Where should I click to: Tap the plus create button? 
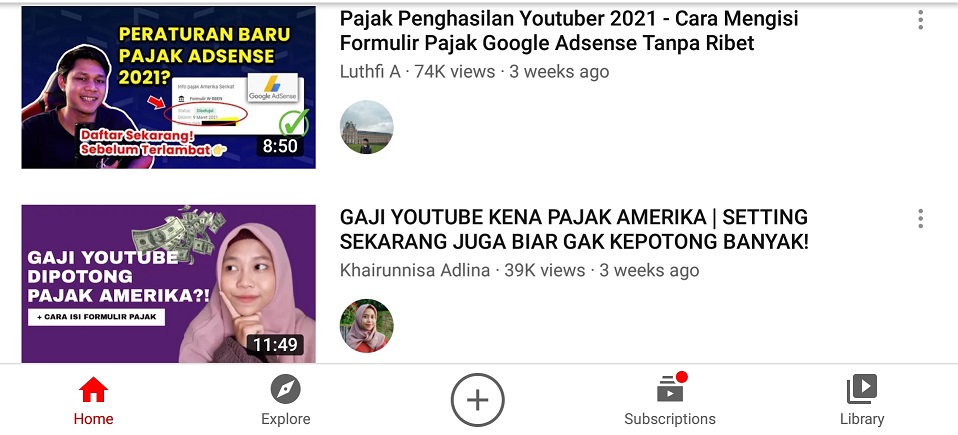tap(478, 400)
